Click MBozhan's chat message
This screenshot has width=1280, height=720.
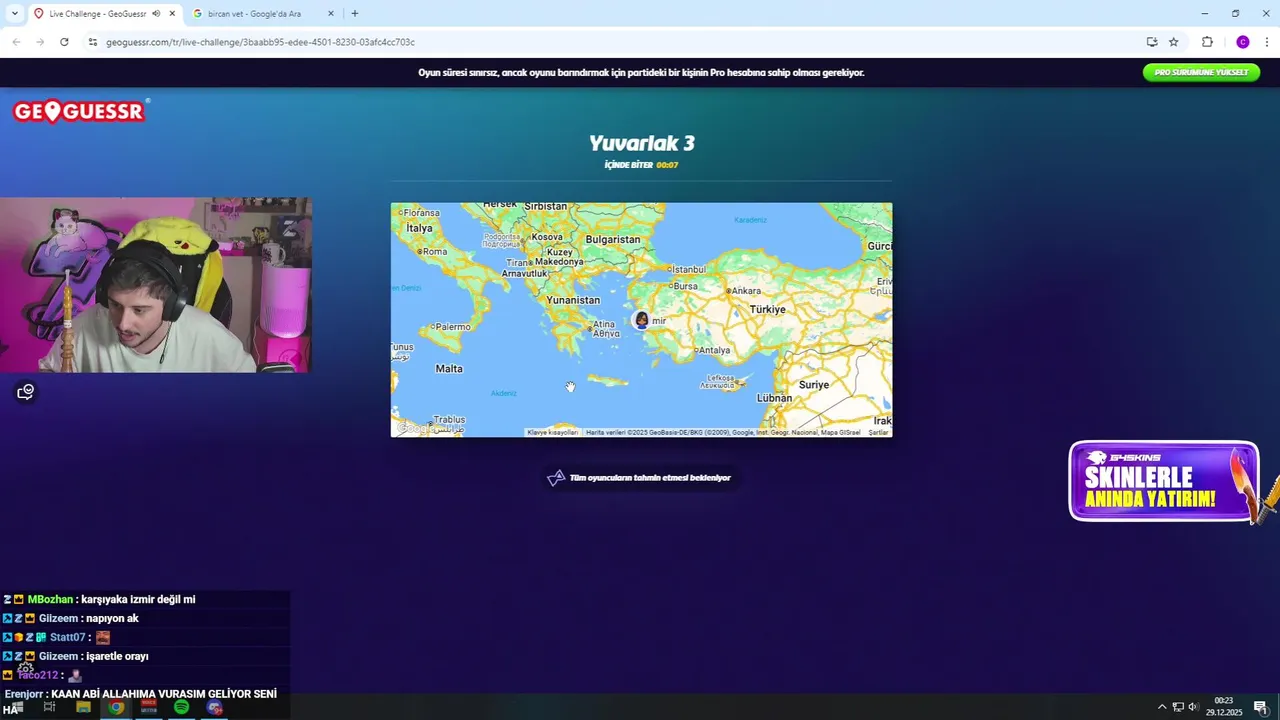tap(99, 600)
